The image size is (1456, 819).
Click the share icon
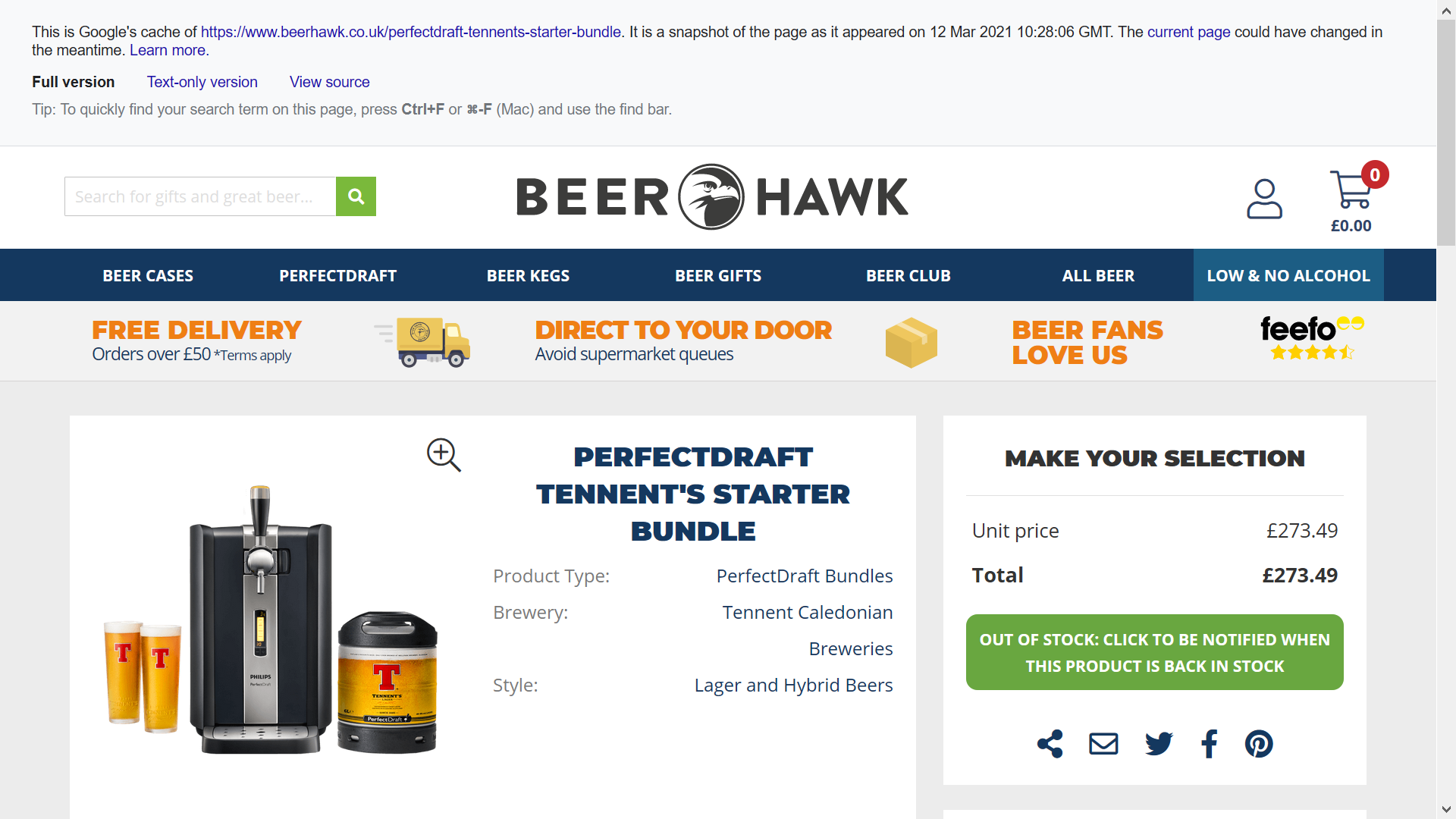pyautogui.click(x=1050, y=743)
